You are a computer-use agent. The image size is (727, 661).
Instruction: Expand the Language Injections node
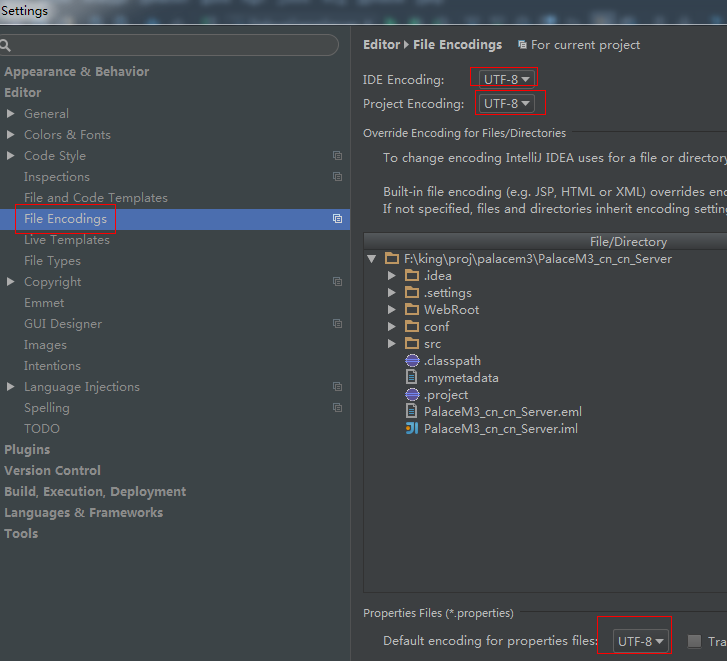pyautogui.click(x=10, y=387)
